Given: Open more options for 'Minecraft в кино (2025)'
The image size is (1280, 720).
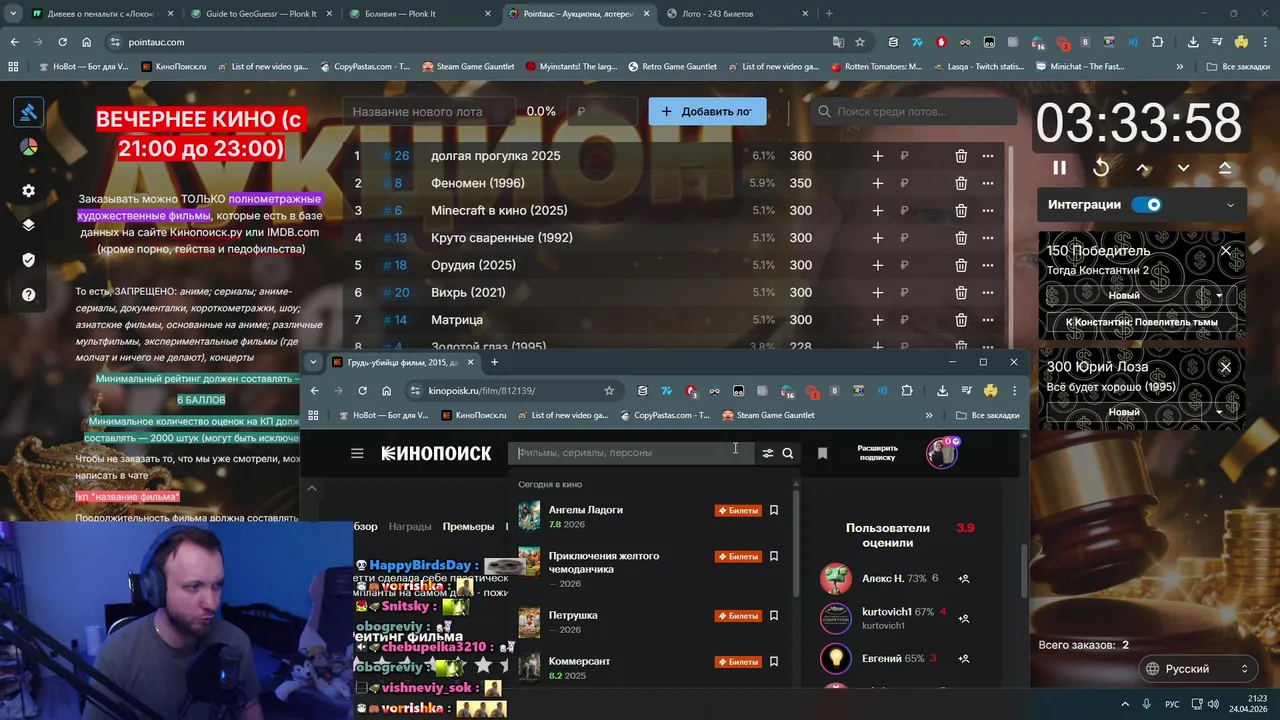Looking at the screenshot, I should (x=988, y=211).
